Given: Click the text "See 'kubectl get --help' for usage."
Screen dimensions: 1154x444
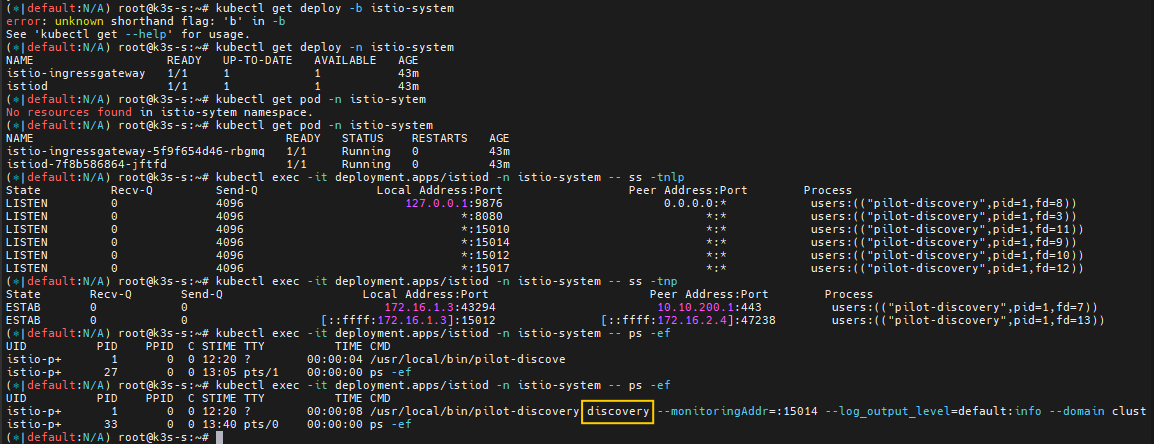Looking at the screenshot, I should (127, 34).
